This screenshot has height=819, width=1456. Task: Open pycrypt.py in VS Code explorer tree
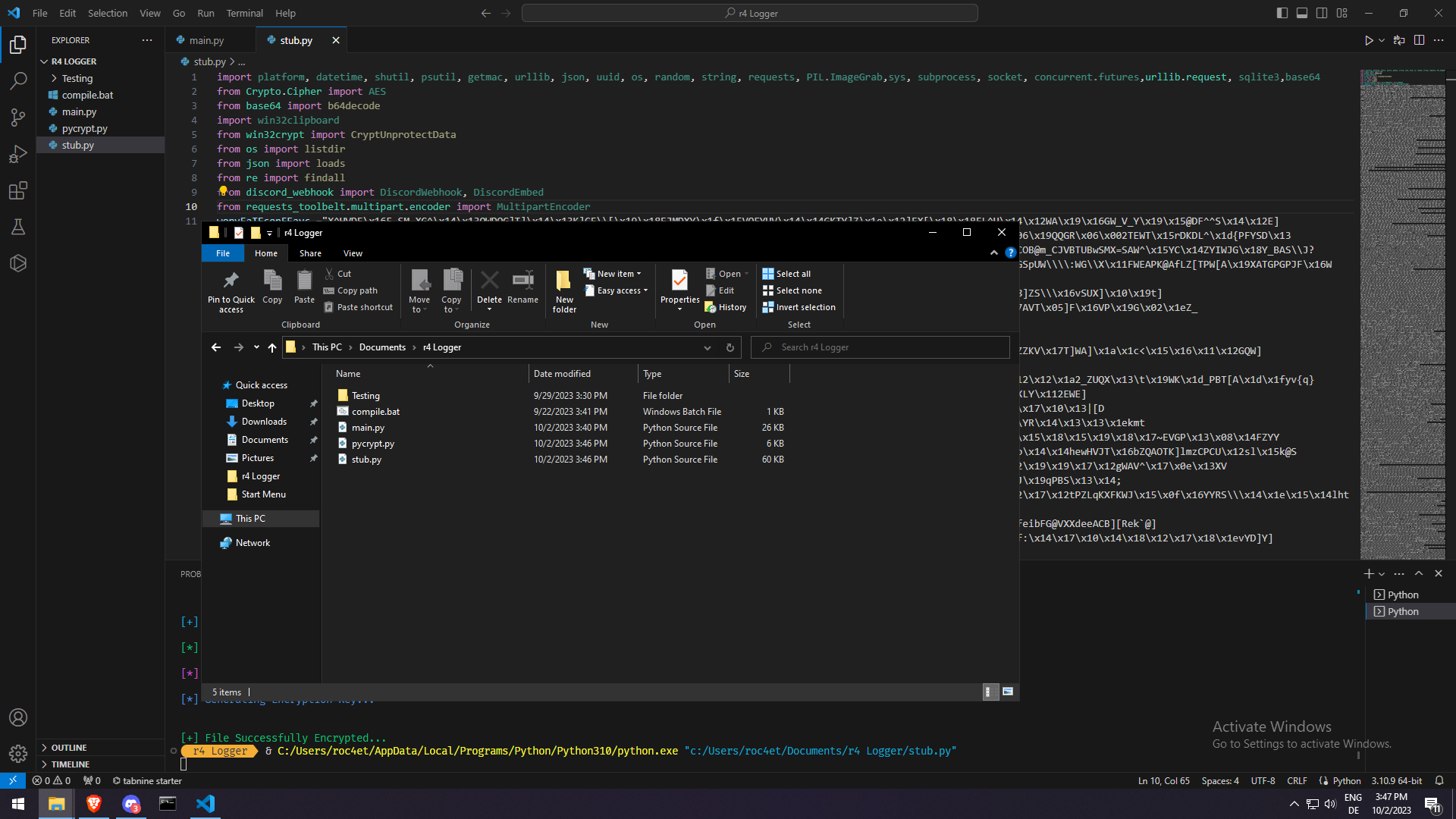84,129
